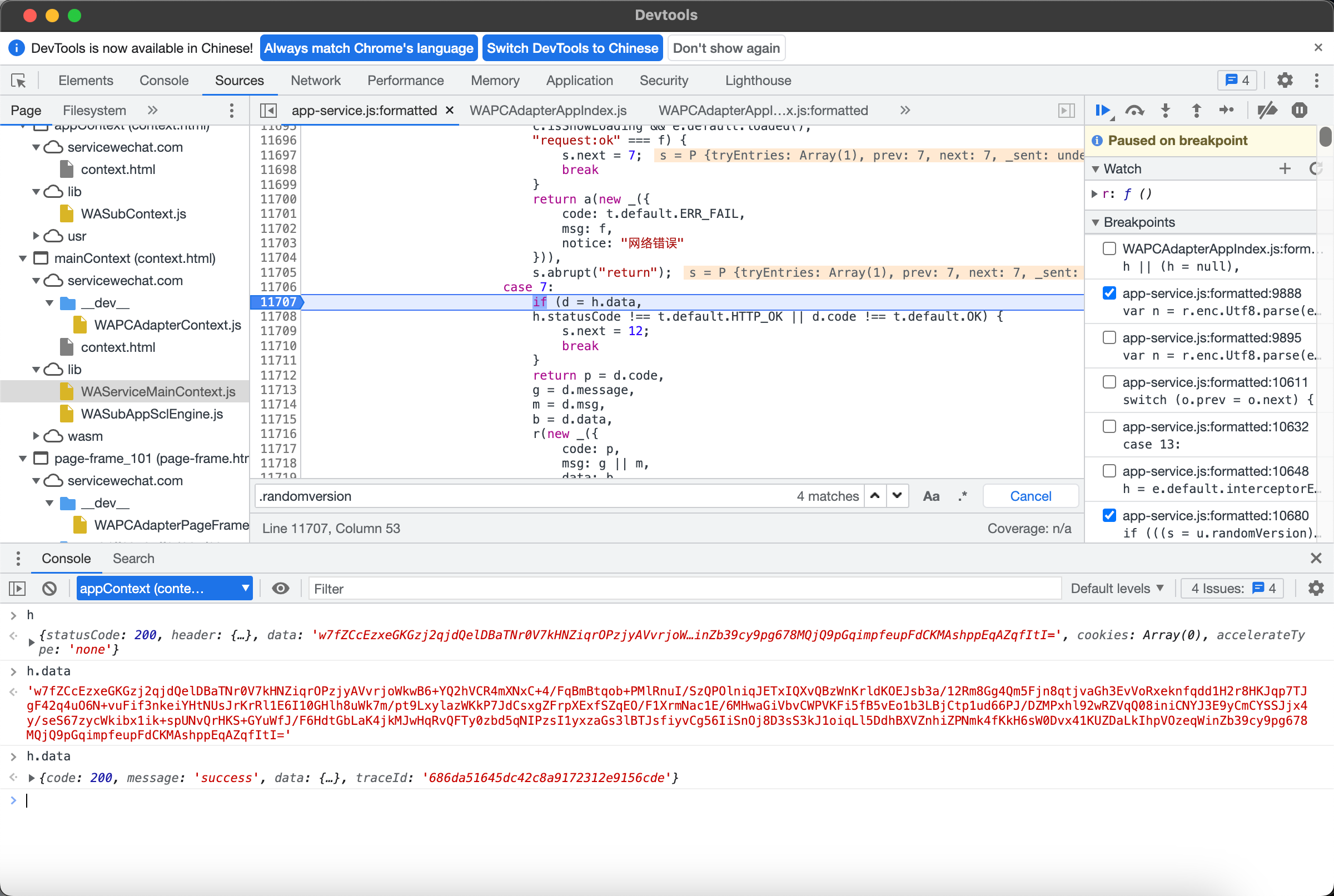This screenshot has height=896, width=1334.
Task: Enable app-service.js:formatted:10611 breakpoint
Action: pyautogui.click(x=1109, y=382)
